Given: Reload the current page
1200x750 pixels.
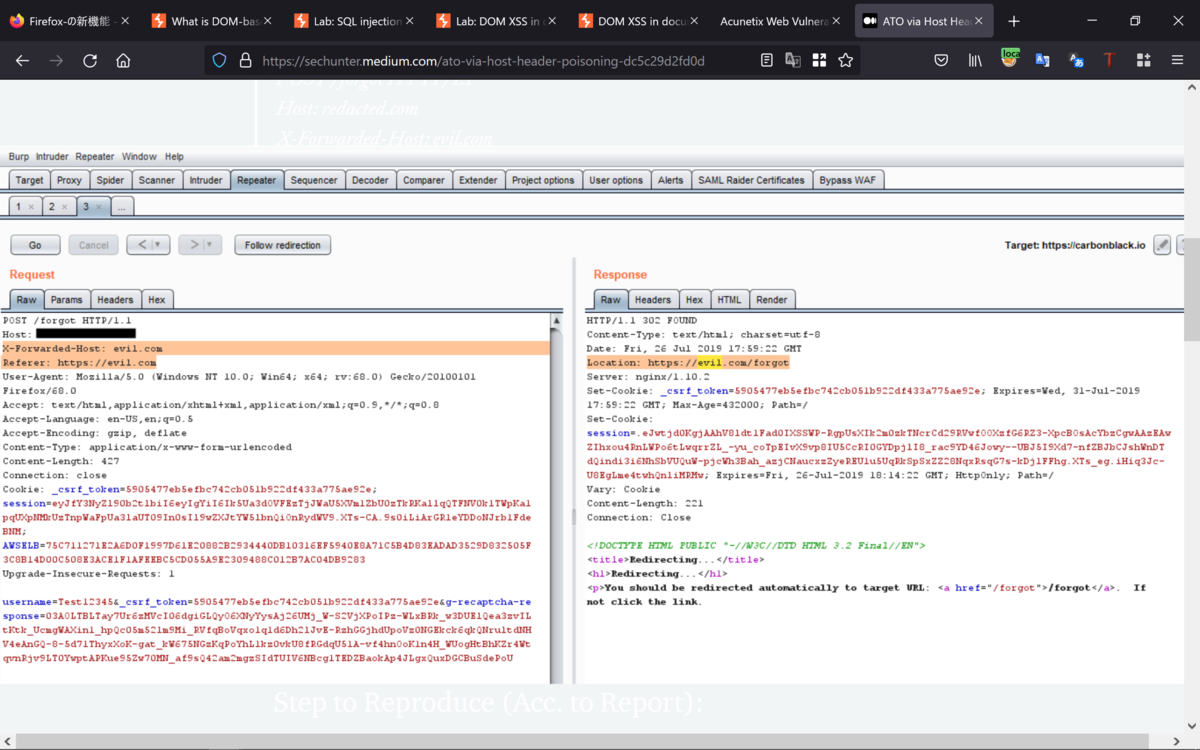Looking at the screenshot, I should 90,61.
